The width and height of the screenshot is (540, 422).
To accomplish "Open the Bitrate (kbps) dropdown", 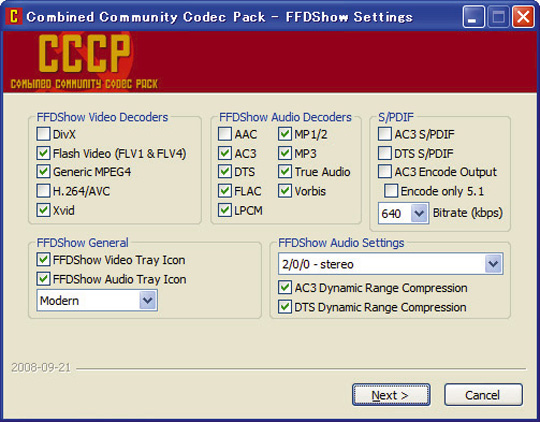I will tap(419, 213).
